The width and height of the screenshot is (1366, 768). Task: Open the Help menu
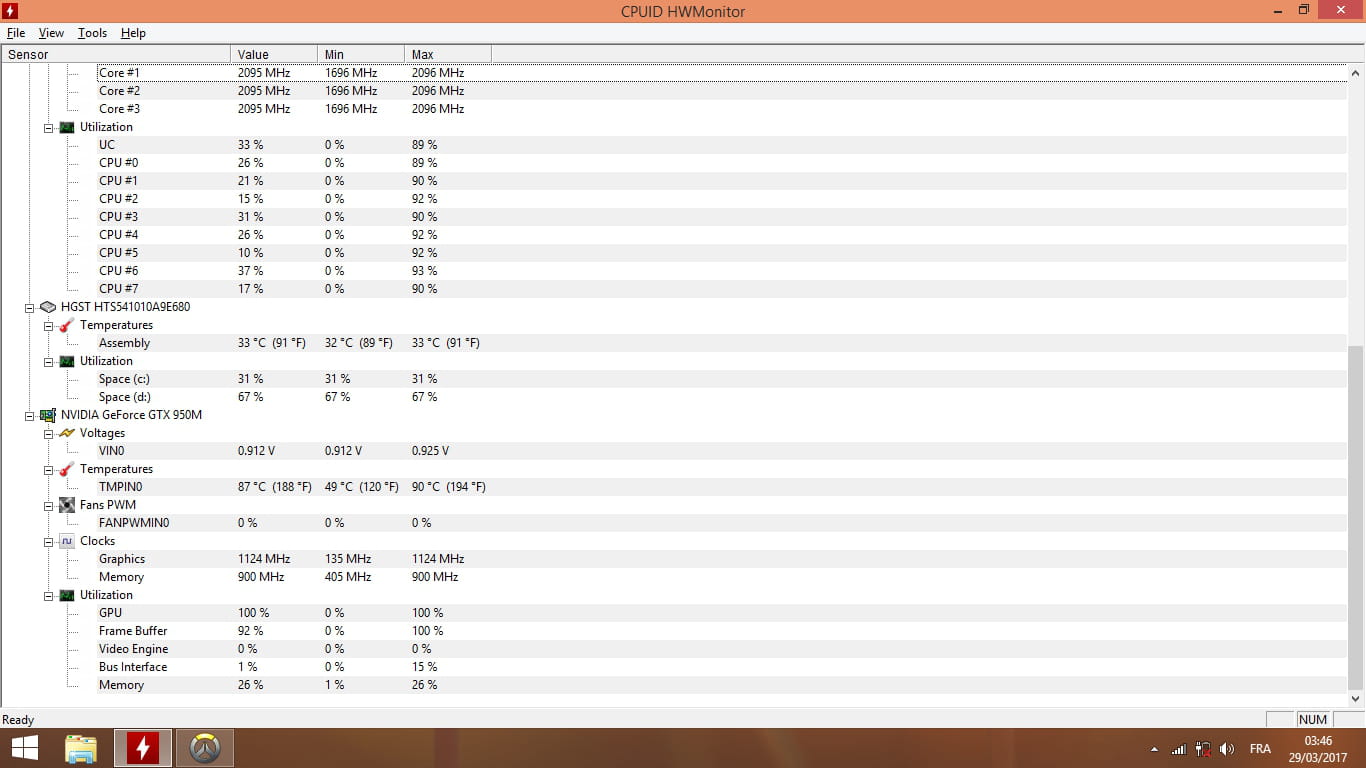(x=133, y=33)
